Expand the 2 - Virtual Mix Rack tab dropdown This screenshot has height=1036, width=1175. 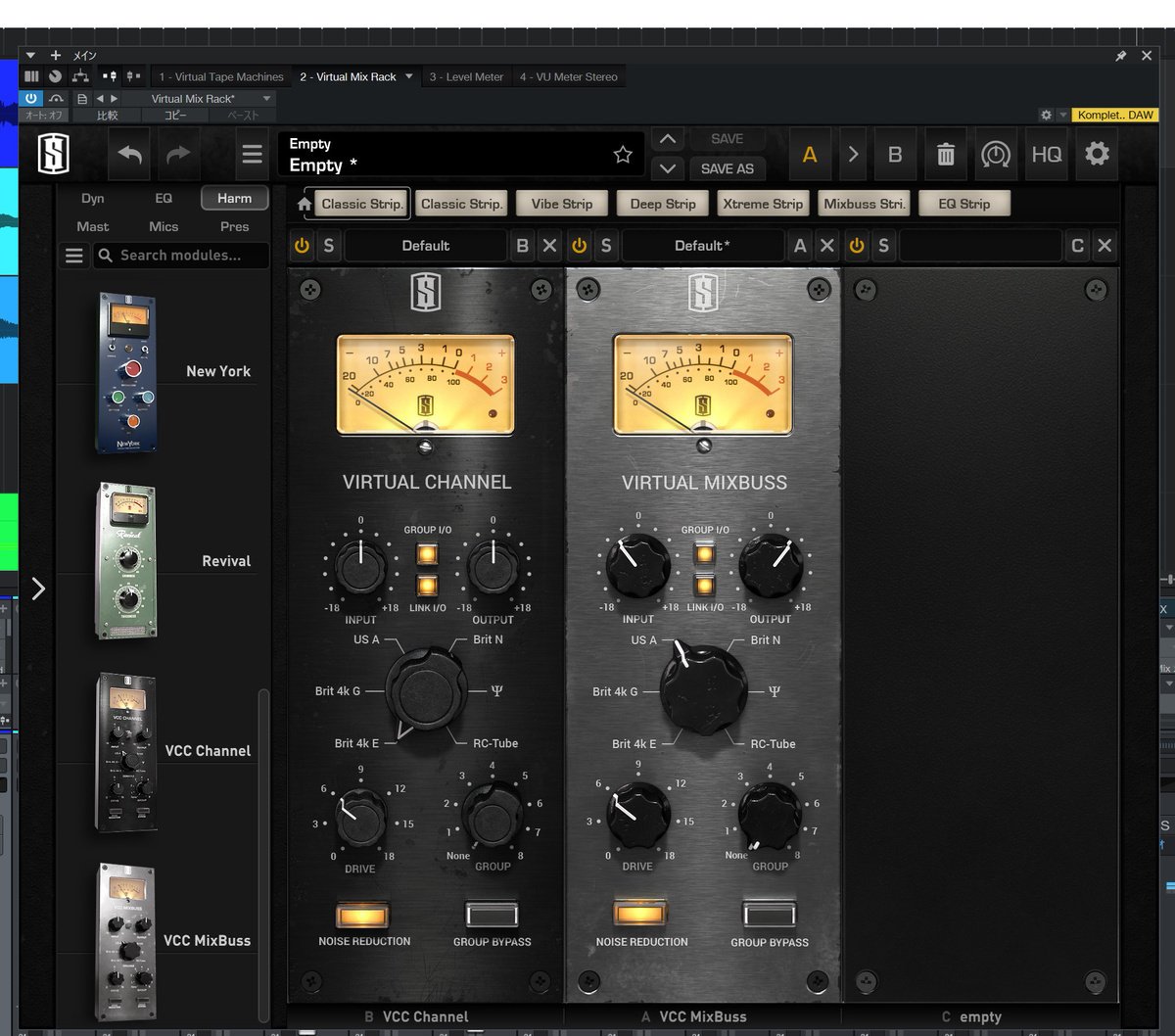click(409, 75)
